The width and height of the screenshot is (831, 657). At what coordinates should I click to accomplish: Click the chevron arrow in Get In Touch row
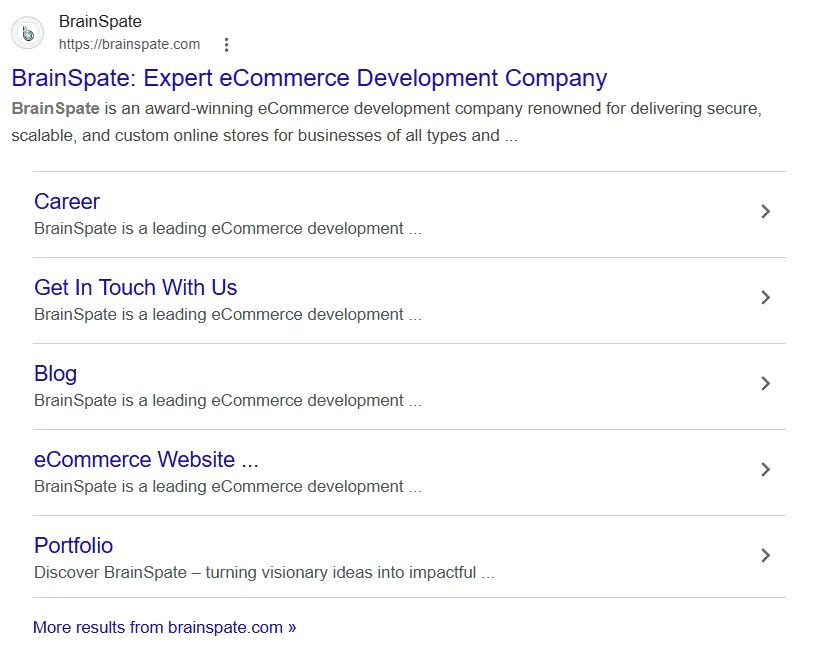pos(765,297)
